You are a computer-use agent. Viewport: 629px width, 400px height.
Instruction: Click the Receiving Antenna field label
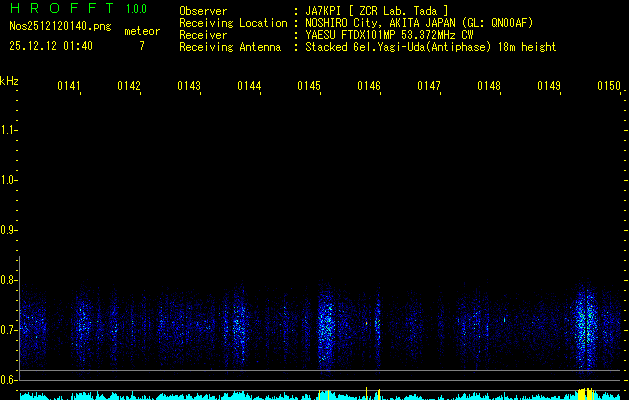point(234,47)
